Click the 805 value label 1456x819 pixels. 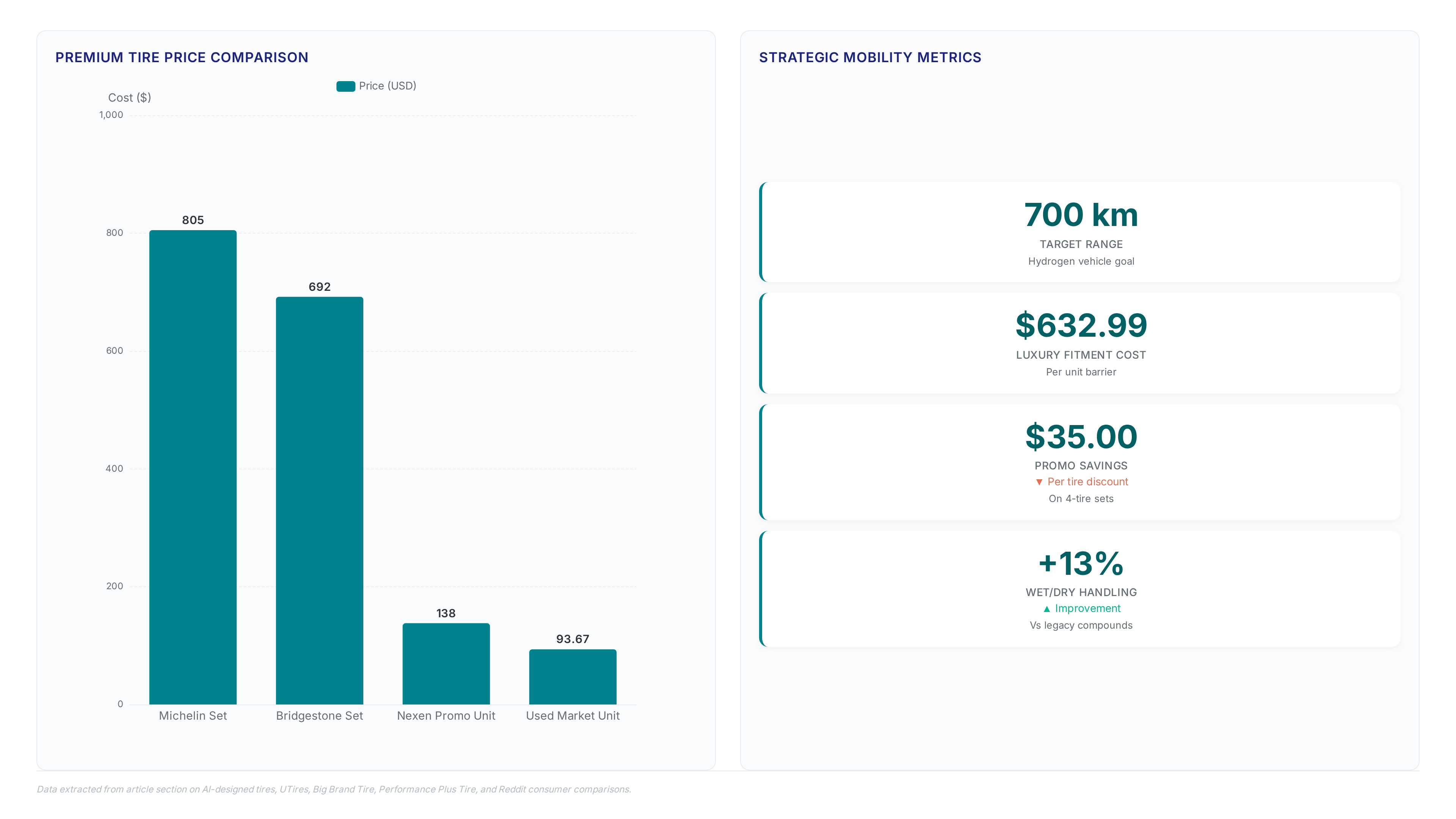pos(193,220)
